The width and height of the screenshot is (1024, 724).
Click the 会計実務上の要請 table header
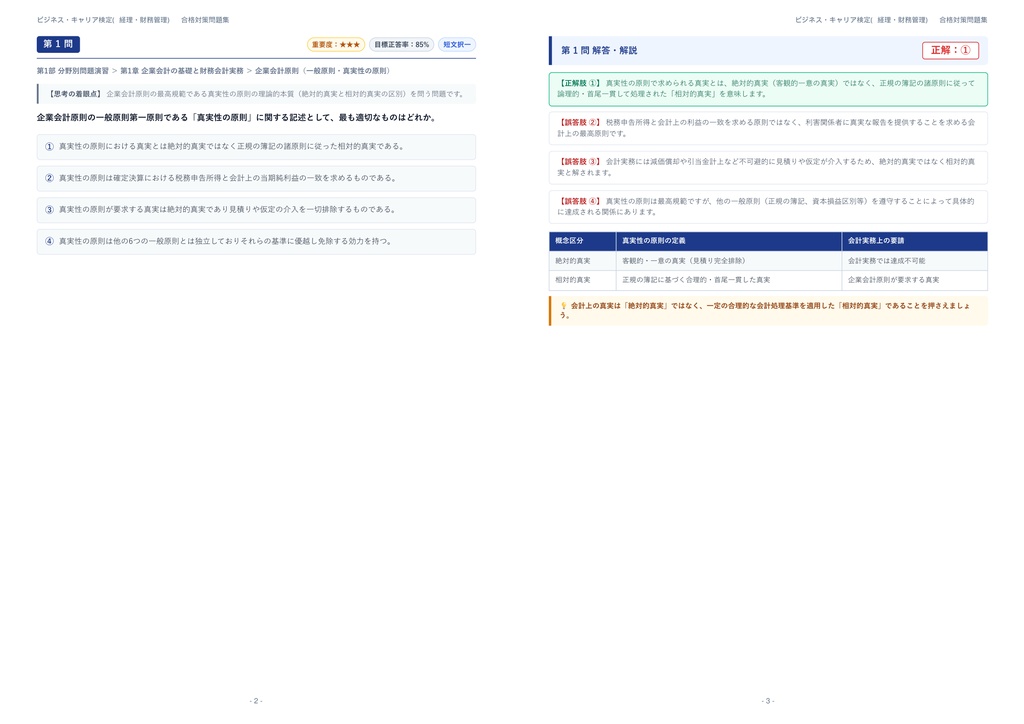coord(914,241)
